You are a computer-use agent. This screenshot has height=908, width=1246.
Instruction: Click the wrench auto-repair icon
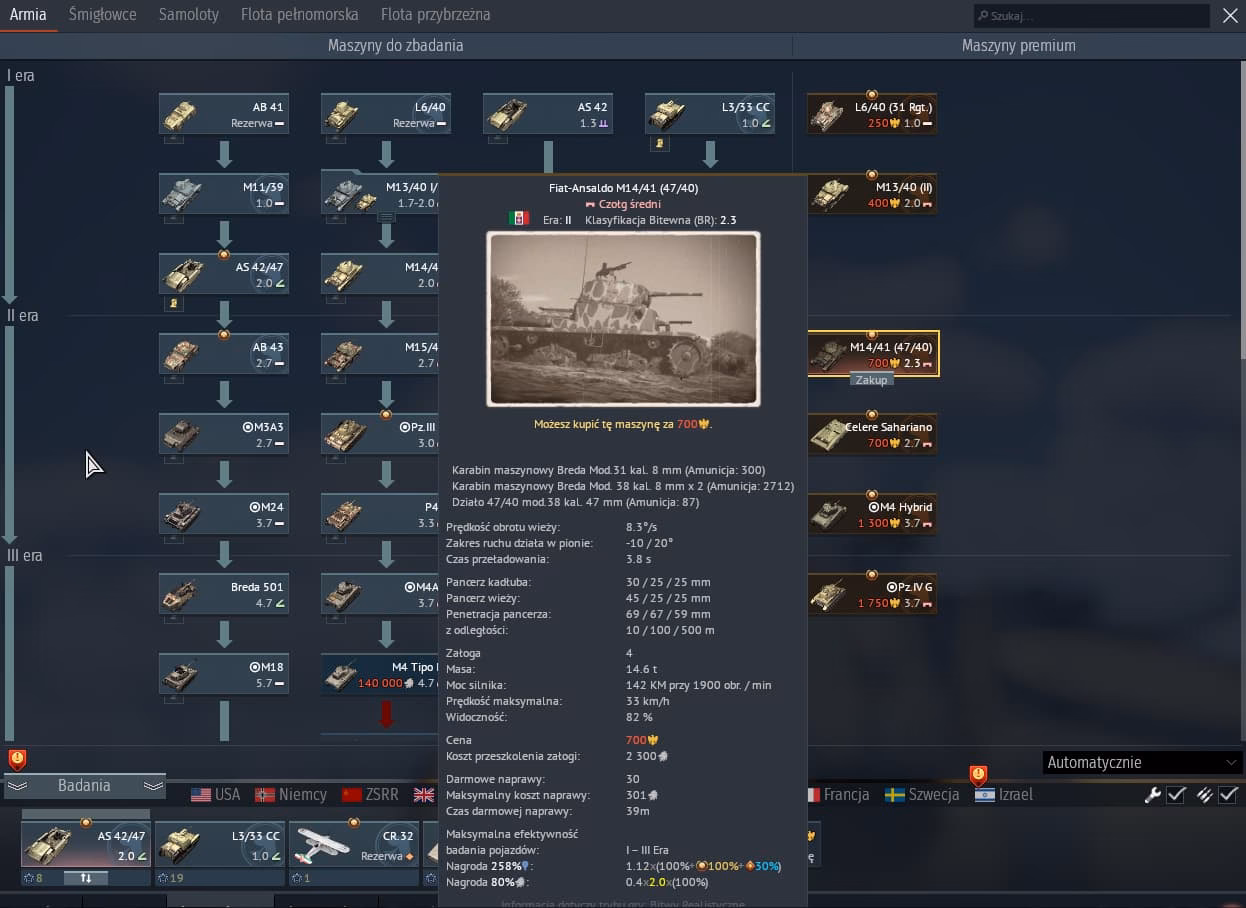(1153, 795)
